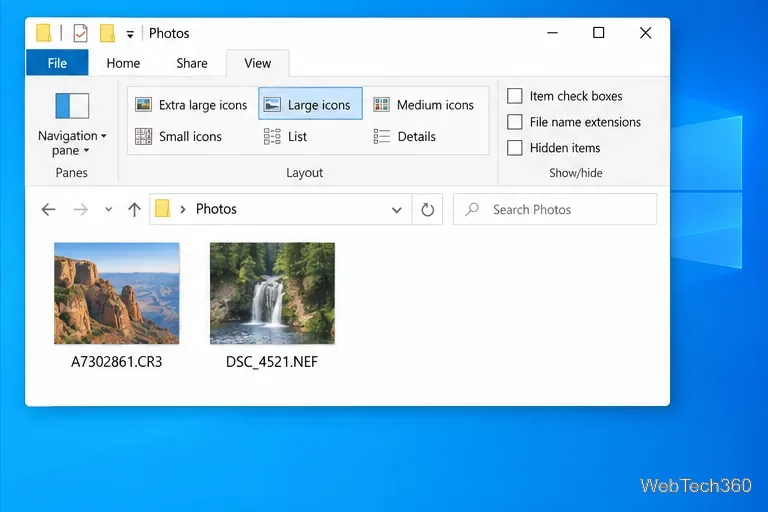This screenshot has height=512, width=768.
Task: Choose the Large icons layout
Action: (x=310, y=104)
